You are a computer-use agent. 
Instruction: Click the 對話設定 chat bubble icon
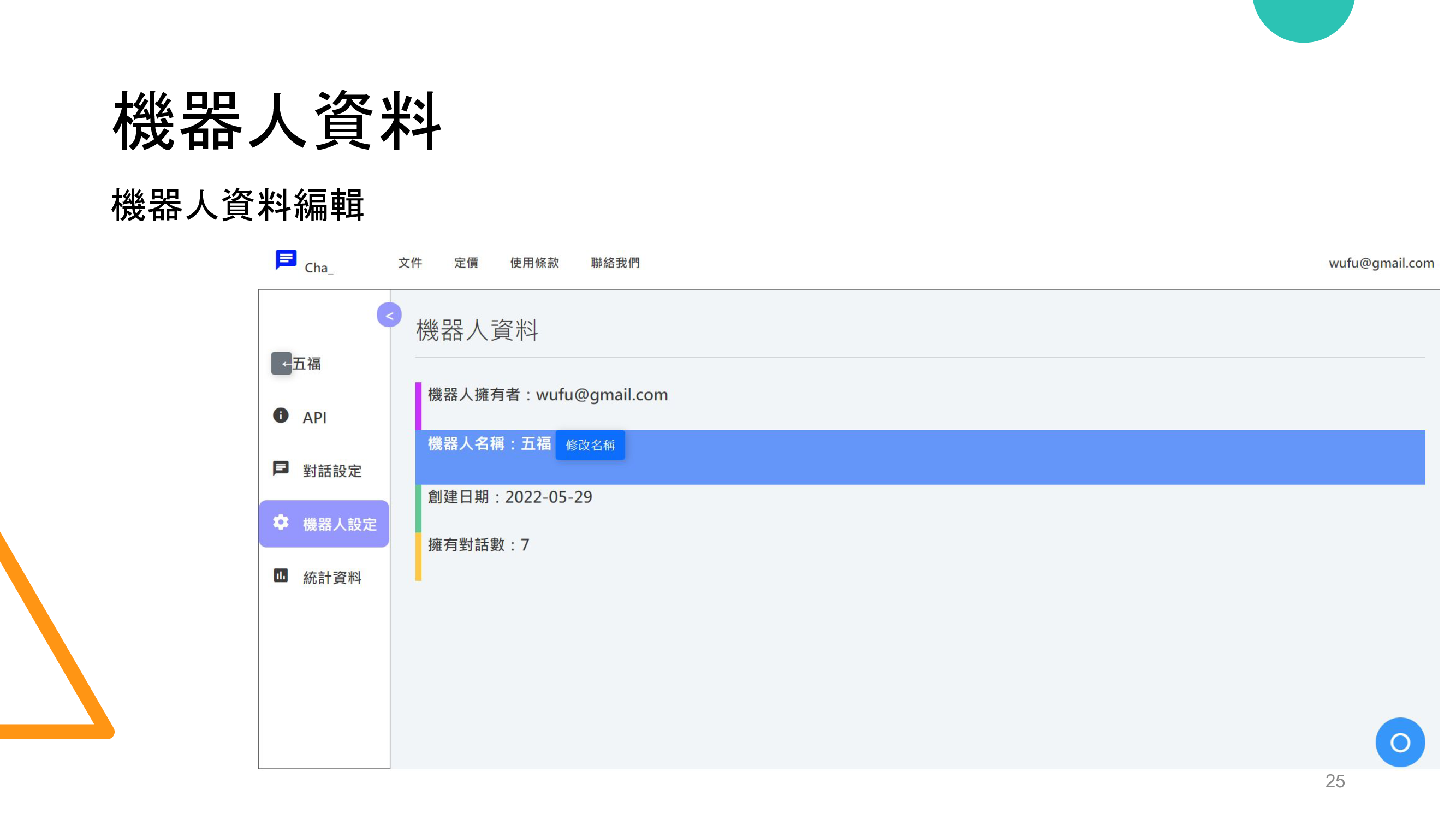[281, 468]
